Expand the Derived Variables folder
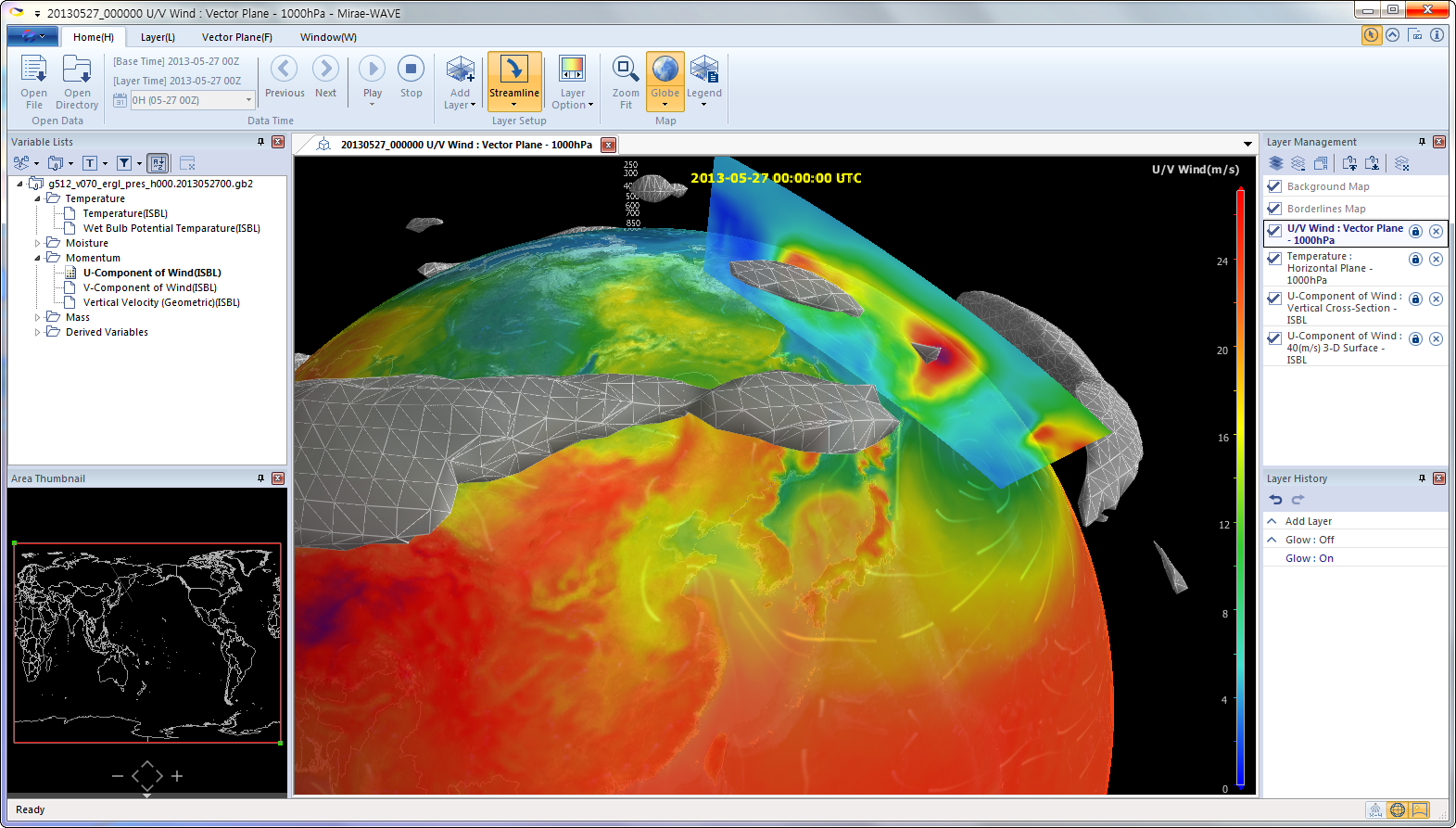This screenshot has height=828, width=1456. click(x=37, y=332)
